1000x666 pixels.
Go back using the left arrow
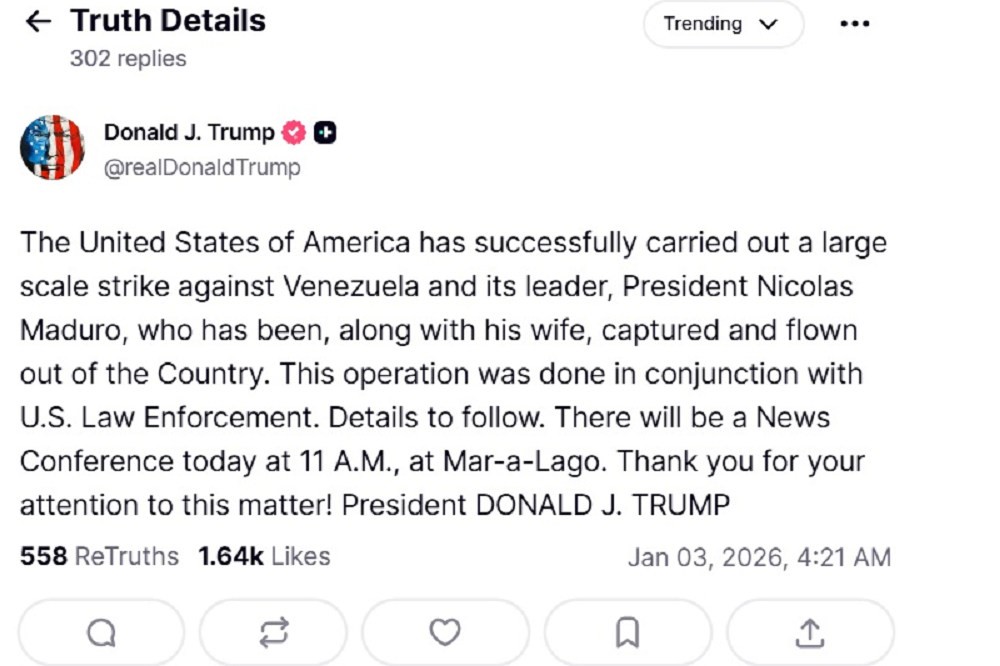tap(38, 22)
